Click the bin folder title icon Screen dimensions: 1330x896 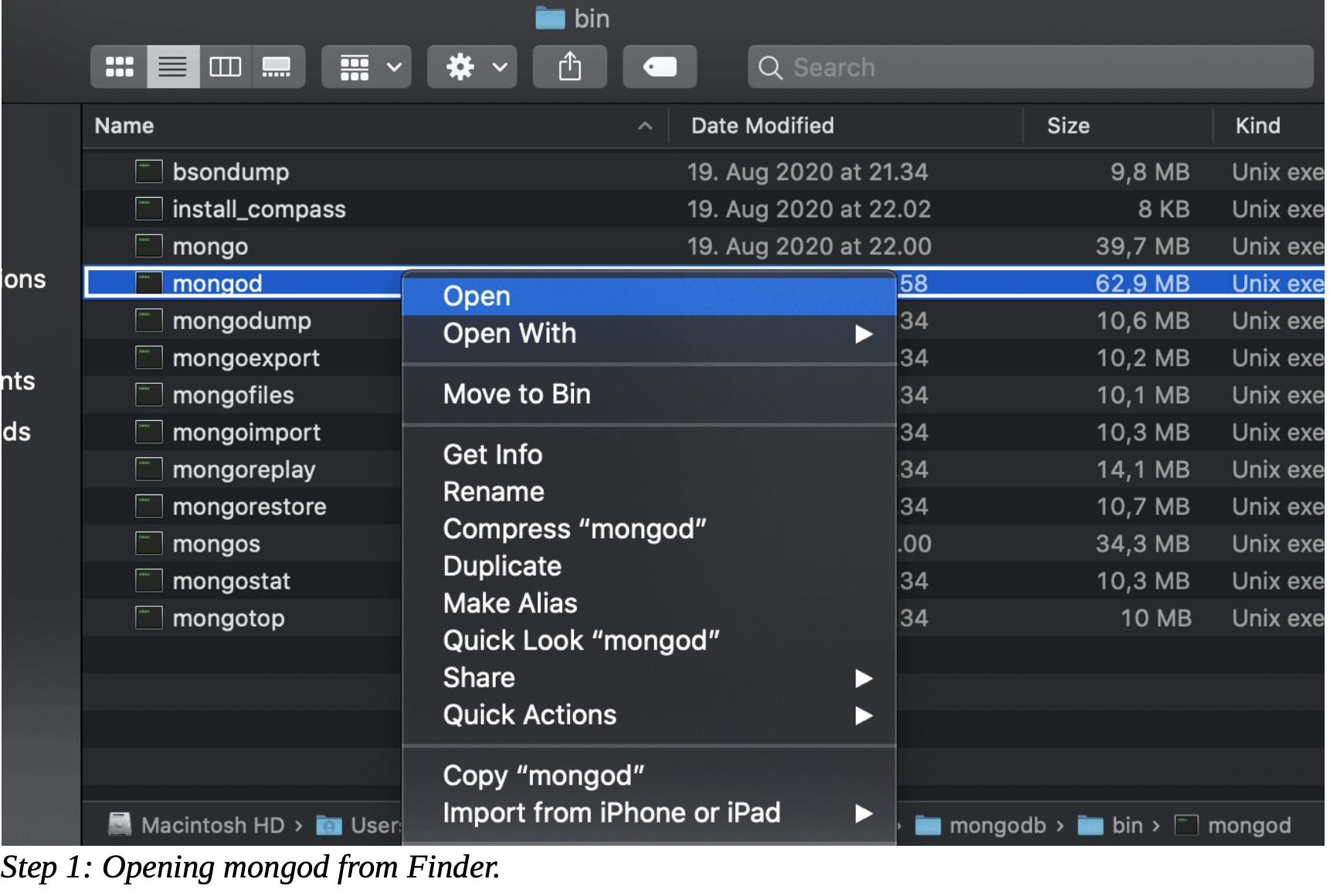[x=551, y=18]
